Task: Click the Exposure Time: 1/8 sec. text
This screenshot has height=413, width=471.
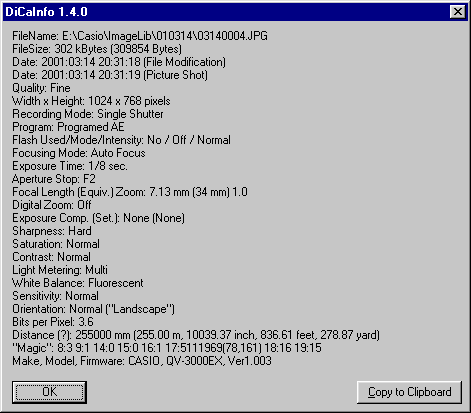Action: 70,166
